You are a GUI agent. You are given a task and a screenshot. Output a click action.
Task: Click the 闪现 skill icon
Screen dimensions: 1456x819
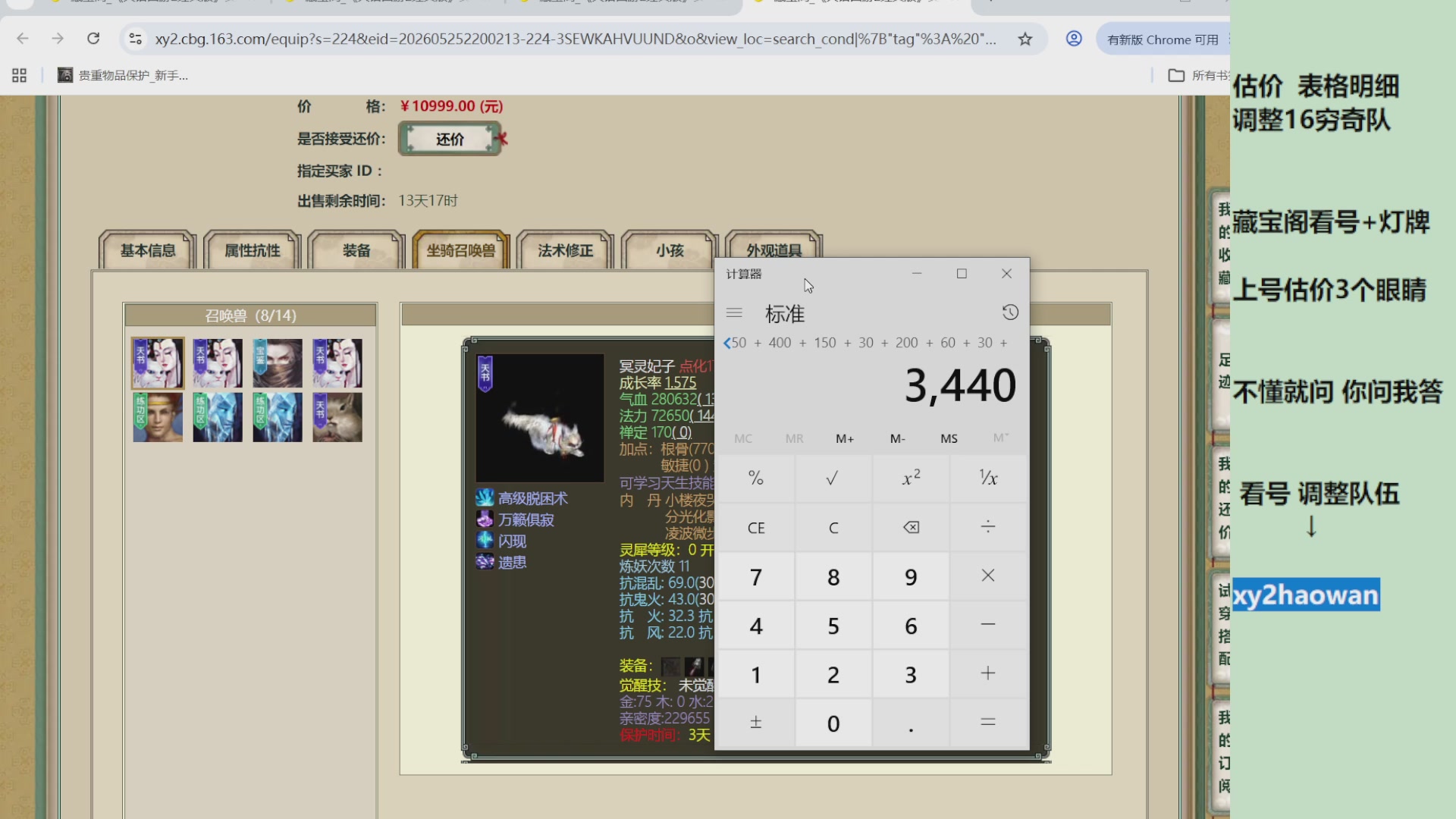[485, 541]
